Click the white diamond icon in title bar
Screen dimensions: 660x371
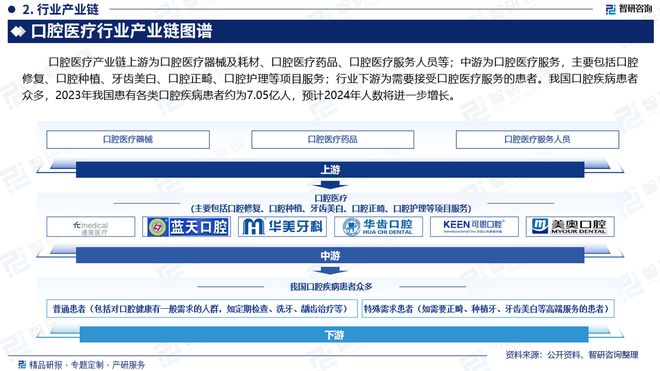pyautogui.click(x=18, y=31)
